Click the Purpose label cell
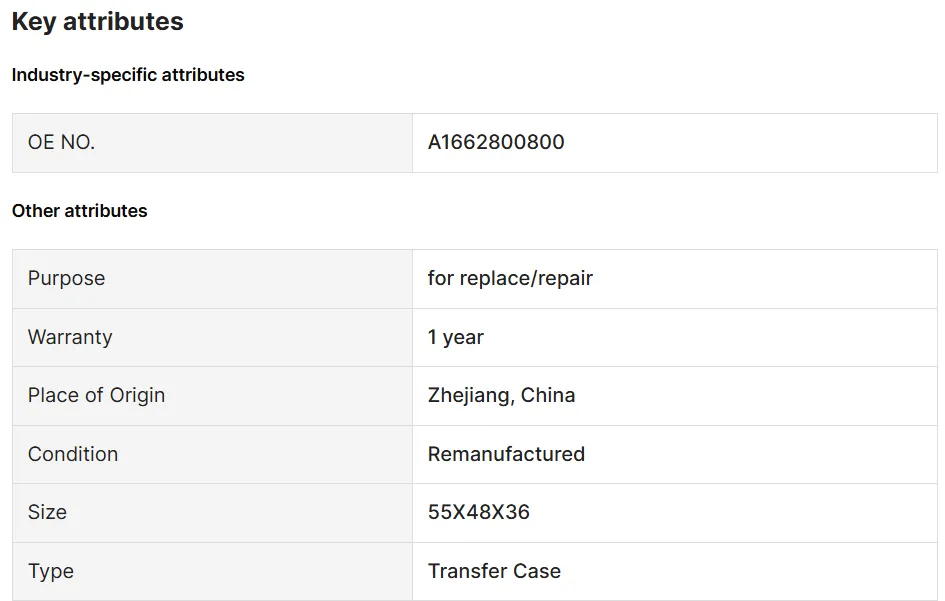Viewport: 945px width, 601px height. coord(66,278)
